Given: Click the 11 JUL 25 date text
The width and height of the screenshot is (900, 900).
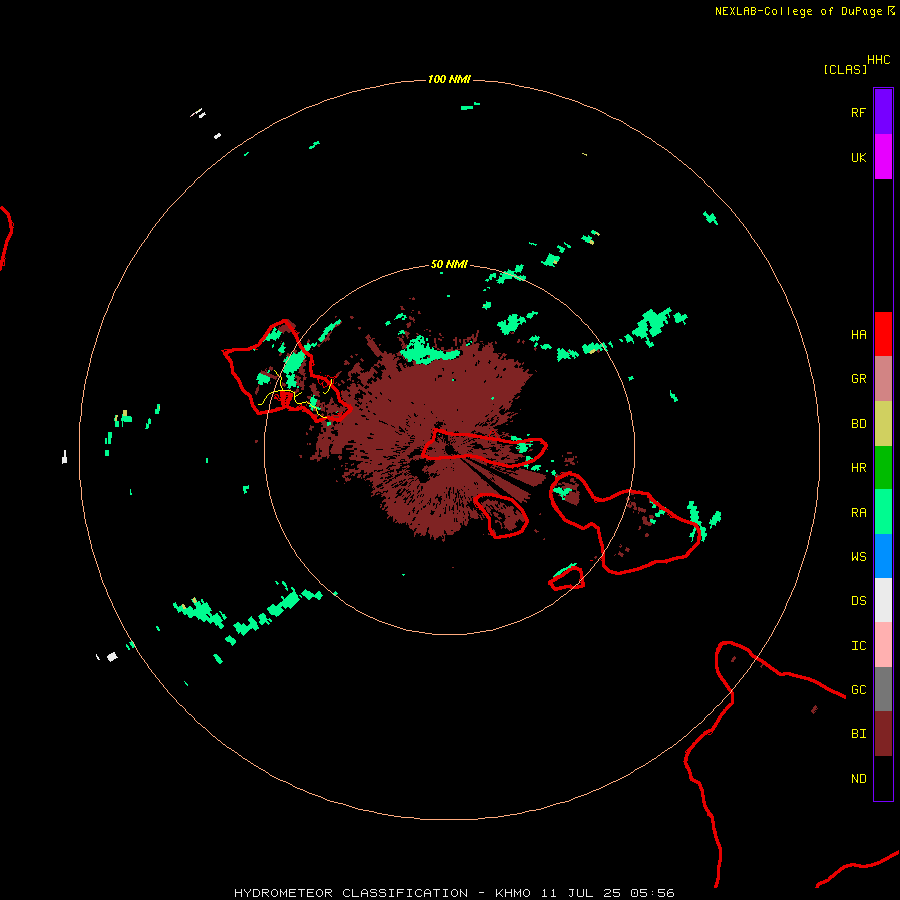Looking at the screenshot, I should pyautogui.click(x=580, y=893).
